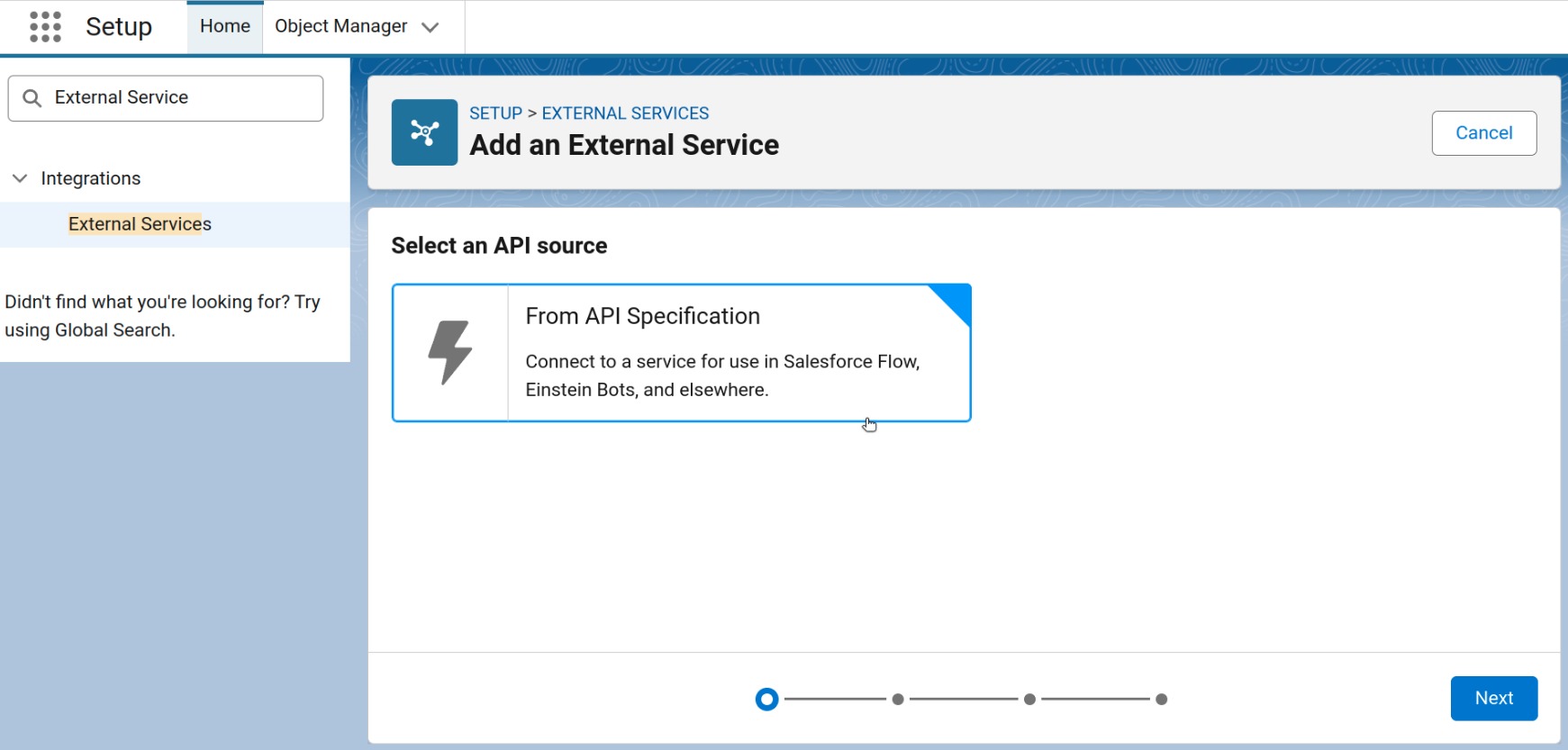The width and height of the screenshot is (1568, 750).
Task: Collapse the Integrations section chevron
Action: (x=20, y=178)
